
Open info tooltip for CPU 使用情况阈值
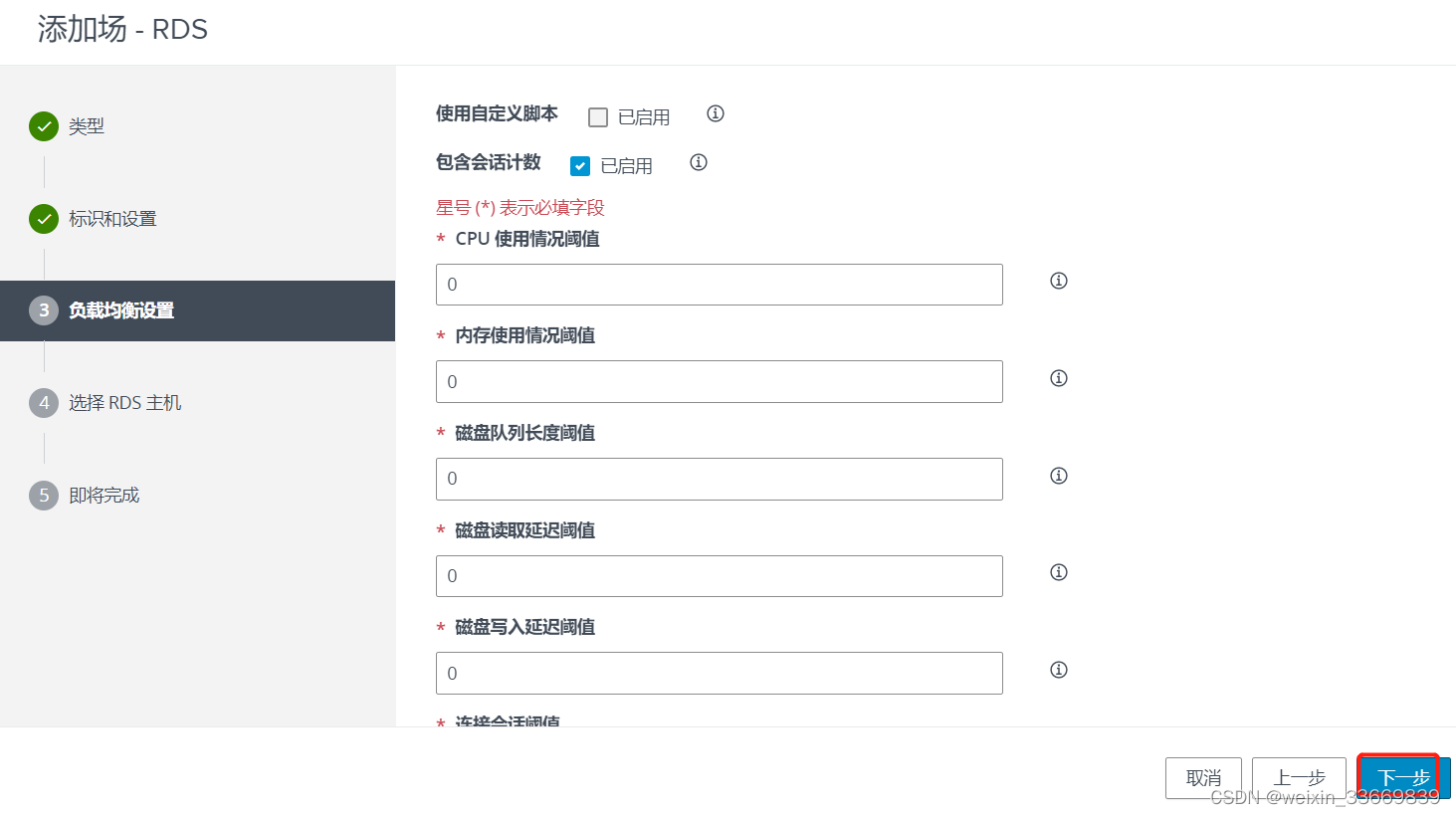coord(1059,281)
